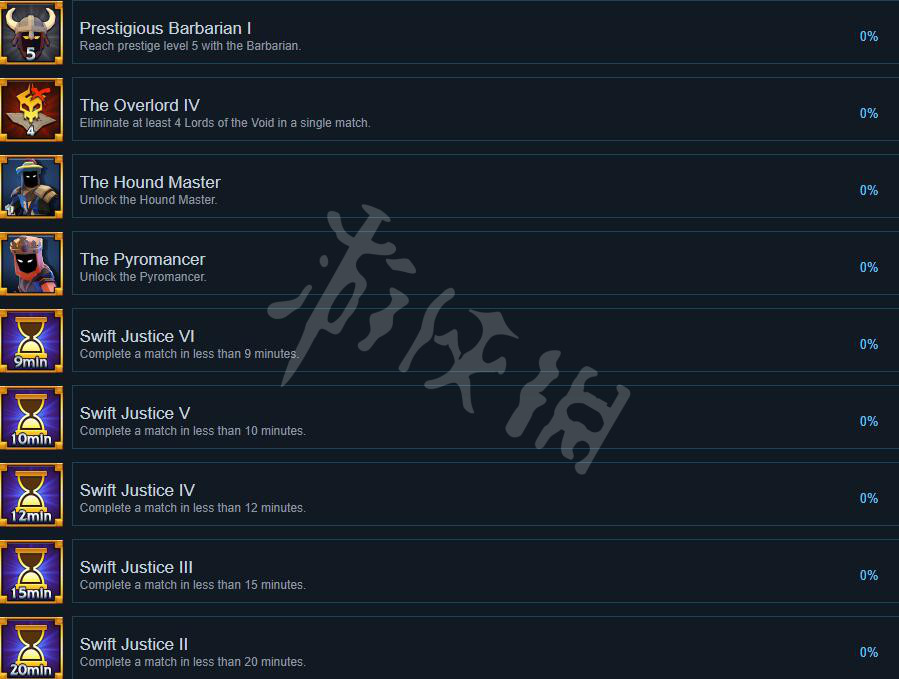Click the 20min hourglass icon
This screenshot has height=679, width=899.
click(x=31, y=648)
